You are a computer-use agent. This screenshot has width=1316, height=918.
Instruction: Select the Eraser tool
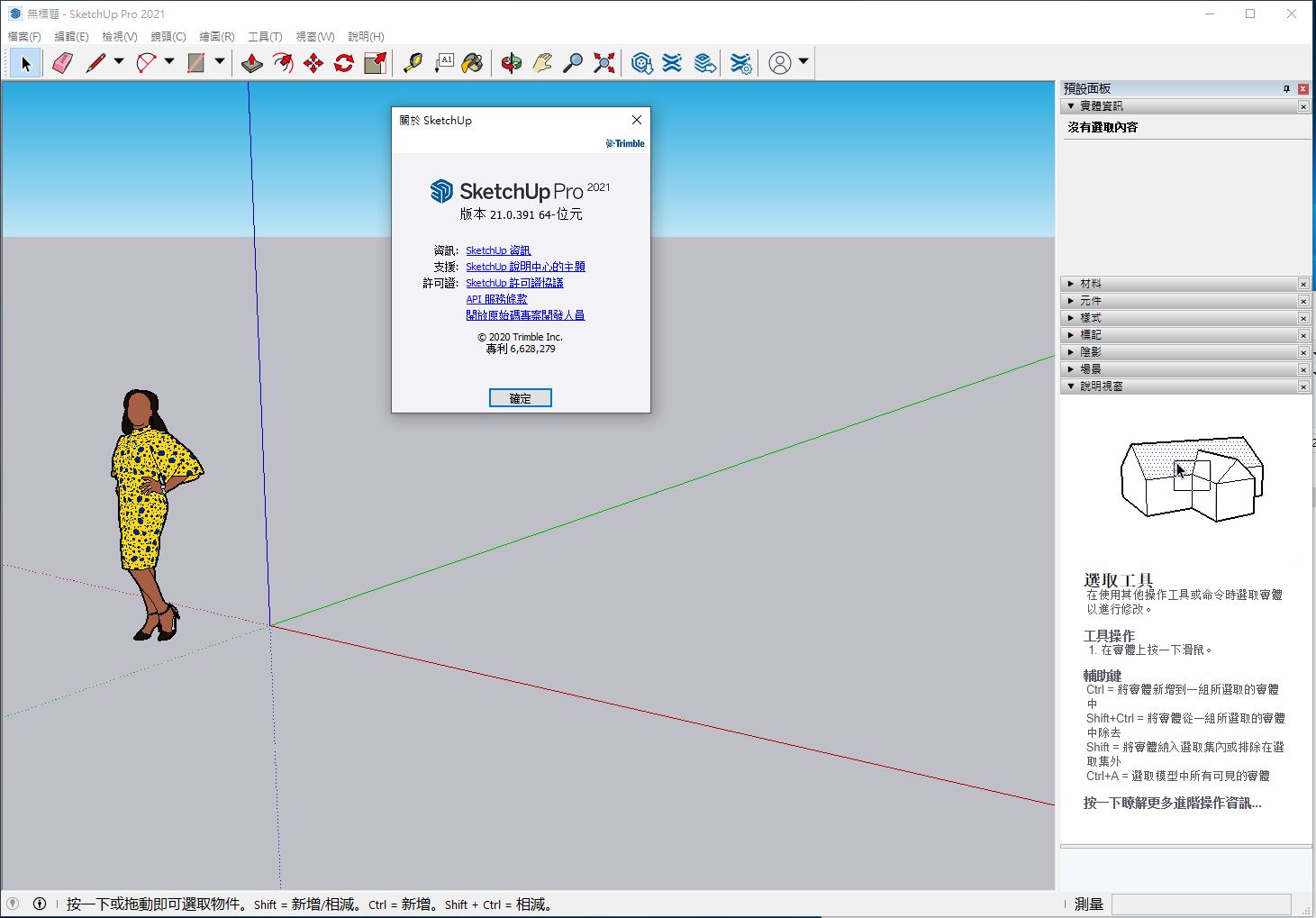62,63
